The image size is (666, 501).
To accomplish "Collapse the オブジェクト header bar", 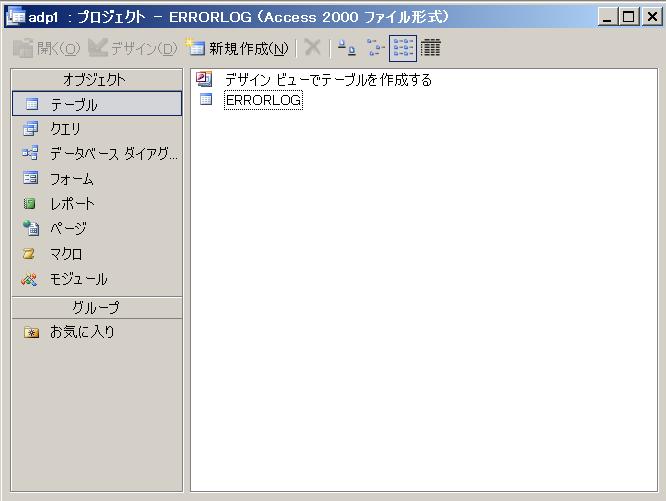I will pyautogui.click(x=96, y=80).
